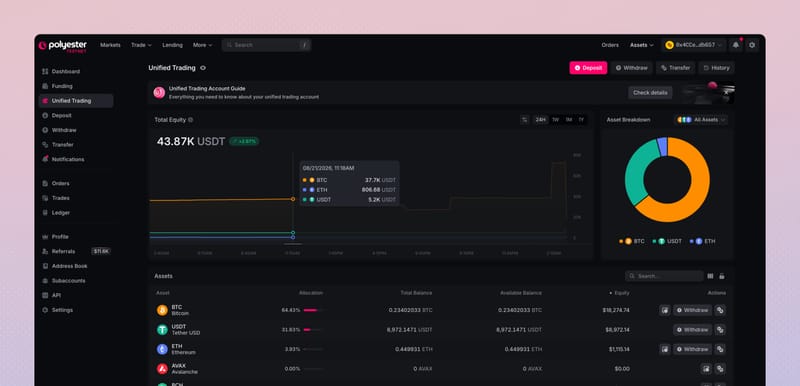Click the transfer icon in BTC row
Screen dimensions: 800x386
[720, 310]
